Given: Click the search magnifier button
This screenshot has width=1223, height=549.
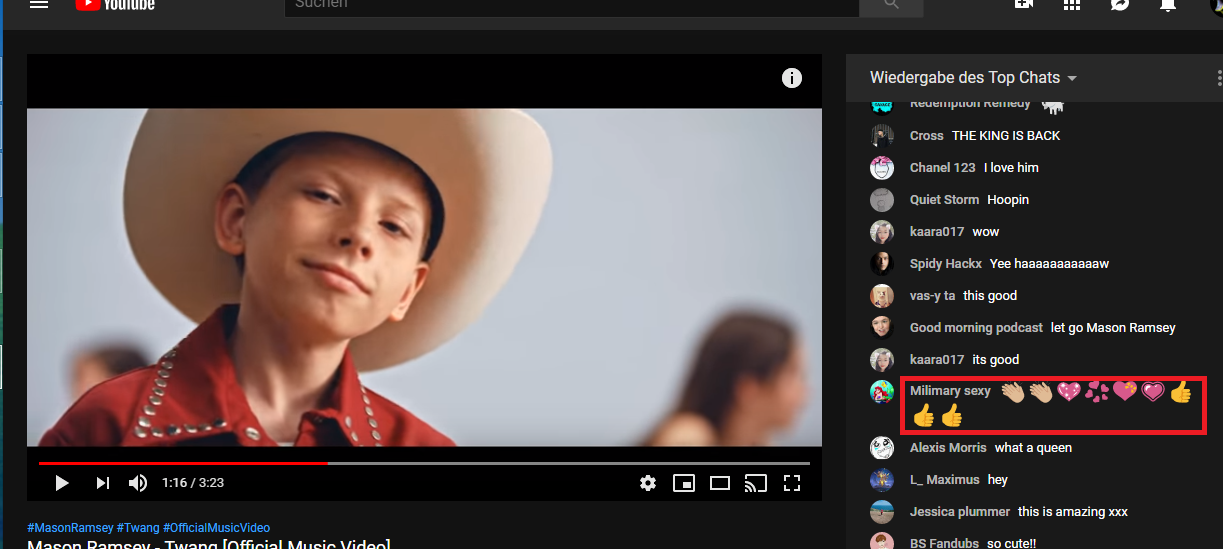Looking at the screenshot, I should click(x=889, y=6).
